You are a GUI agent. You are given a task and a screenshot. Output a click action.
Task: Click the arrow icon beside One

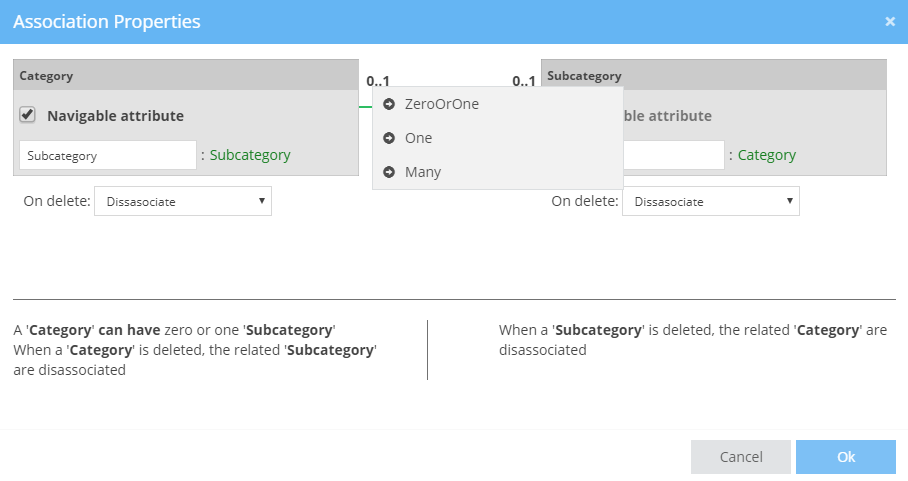[x=389, y=138]
